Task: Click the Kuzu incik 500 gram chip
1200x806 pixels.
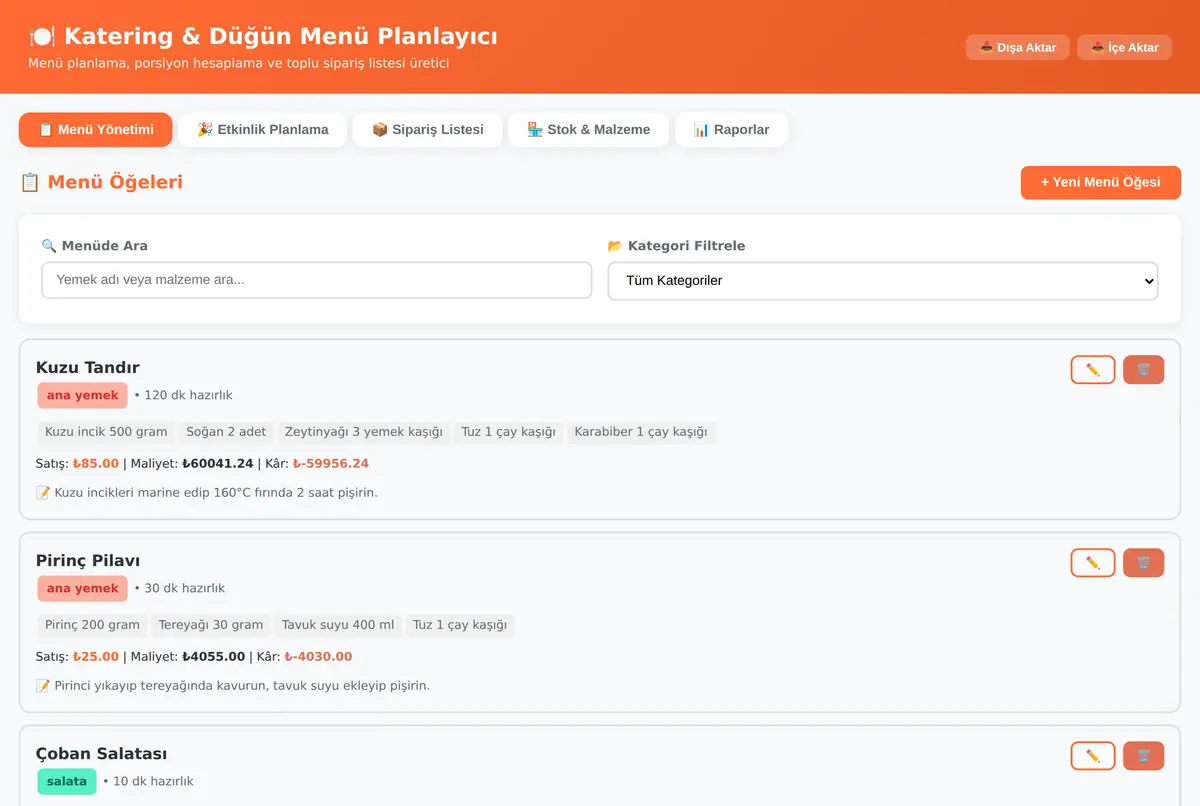Action: (106, 432)
